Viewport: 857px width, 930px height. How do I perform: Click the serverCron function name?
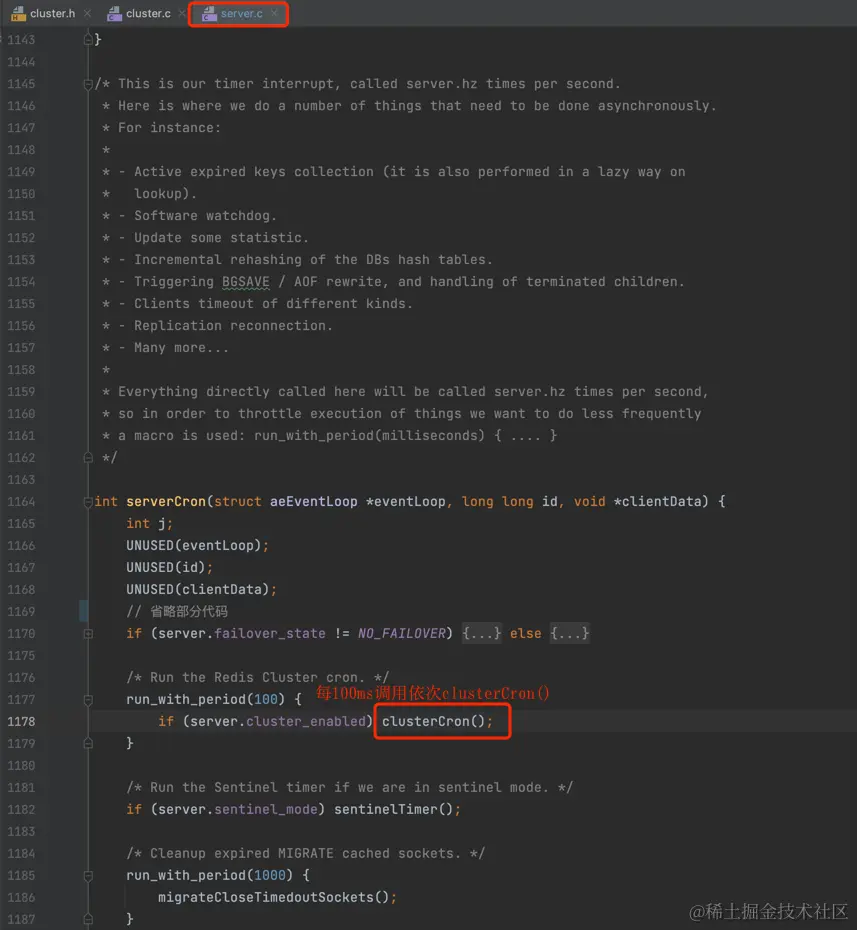coord(165,501)
